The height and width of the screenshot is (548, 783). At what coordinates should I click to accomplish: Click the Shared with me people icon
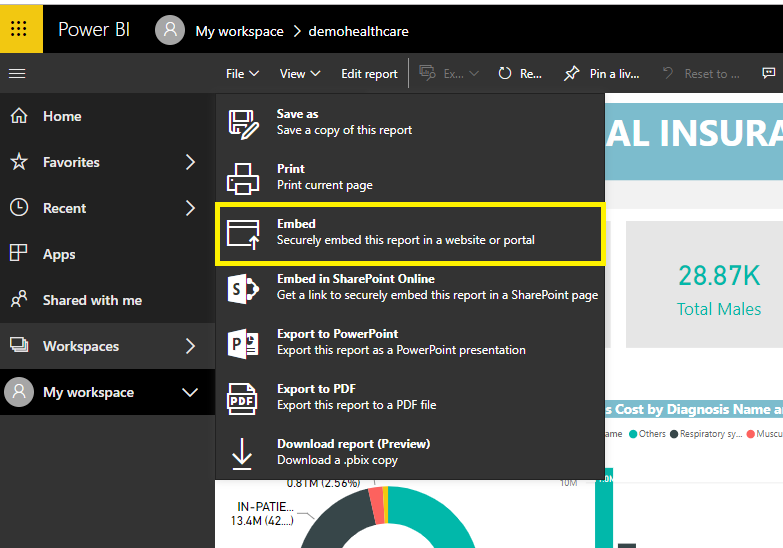19,299
